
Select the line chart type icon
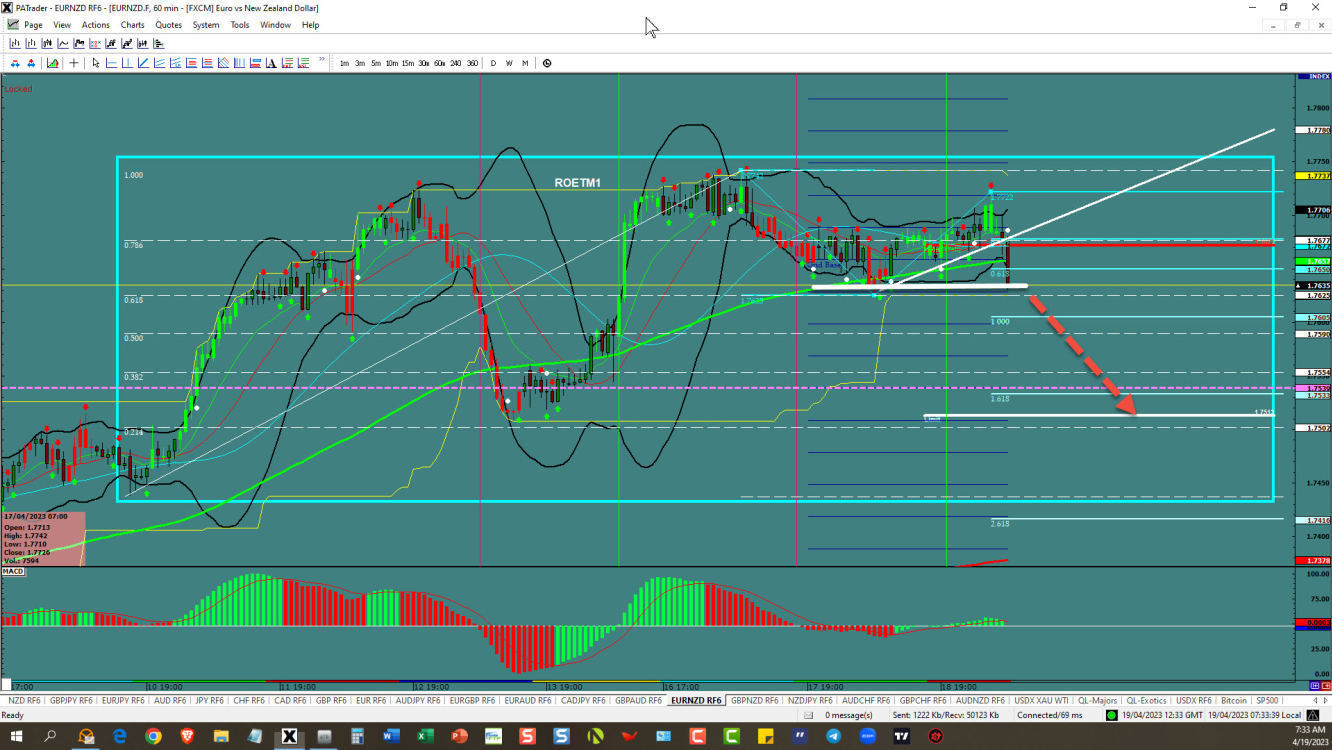63,44
